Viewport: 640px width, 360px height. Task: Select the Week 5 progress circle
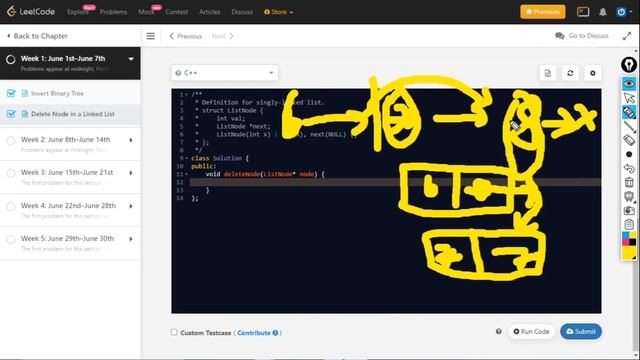click(x=11, y=240)
